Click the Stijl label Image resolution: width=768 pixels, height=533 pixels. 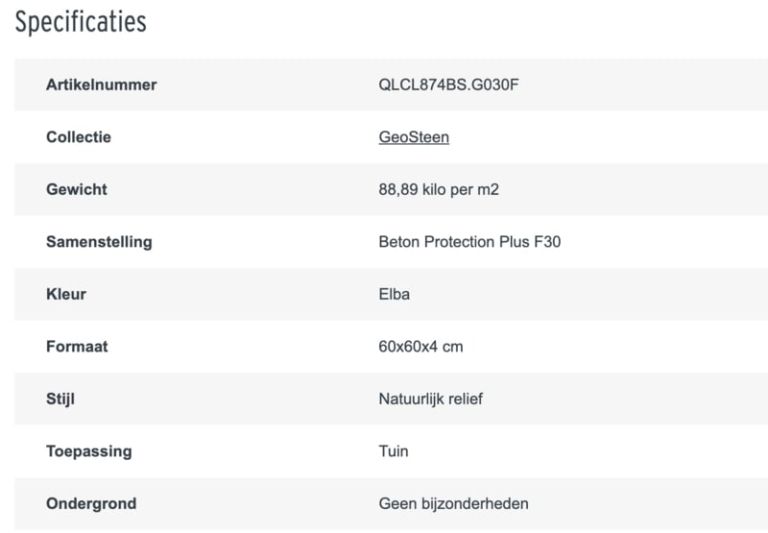click(60, 399)
